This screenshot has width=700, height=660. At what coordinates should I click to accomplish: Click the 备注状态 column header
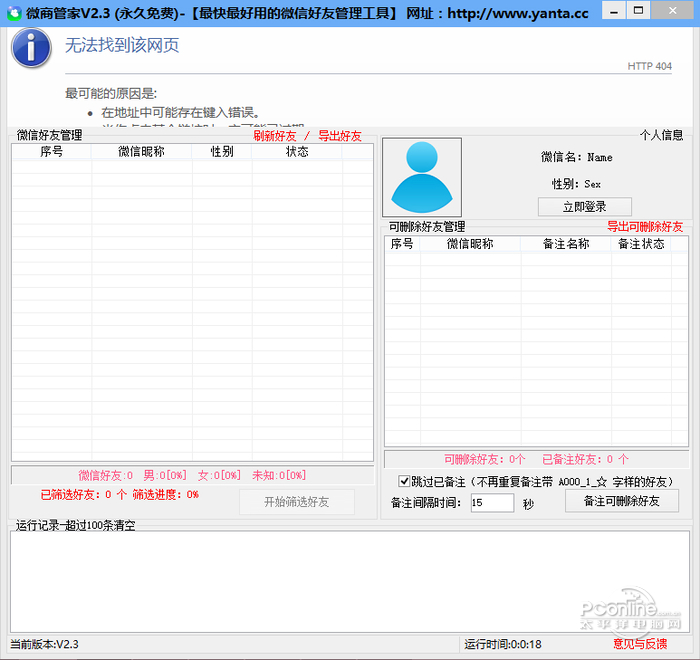[x=641, y=244]
